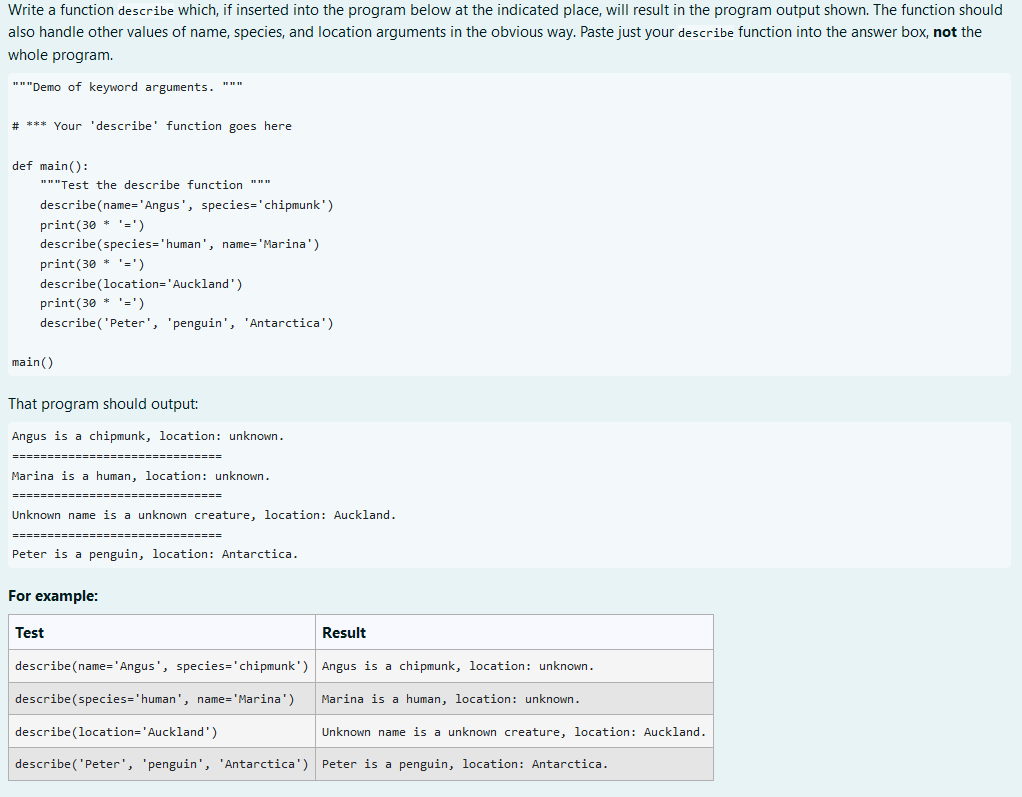
Task: Click the "Your 'describe' function goes here" comment
Action: pyautogui.click(x=152, y=126)
